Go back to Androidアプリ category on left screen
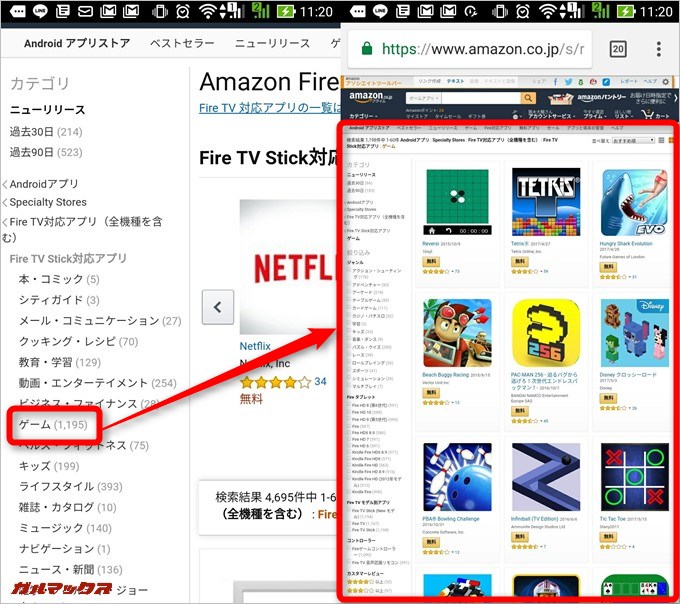 (44, 184)
